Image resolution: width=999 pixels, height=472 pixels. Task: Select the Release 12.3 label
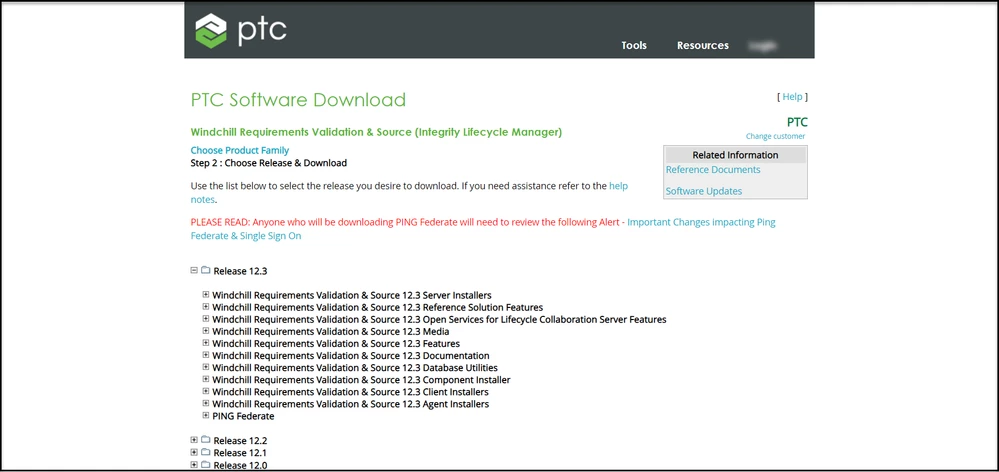tap(240, 271)
